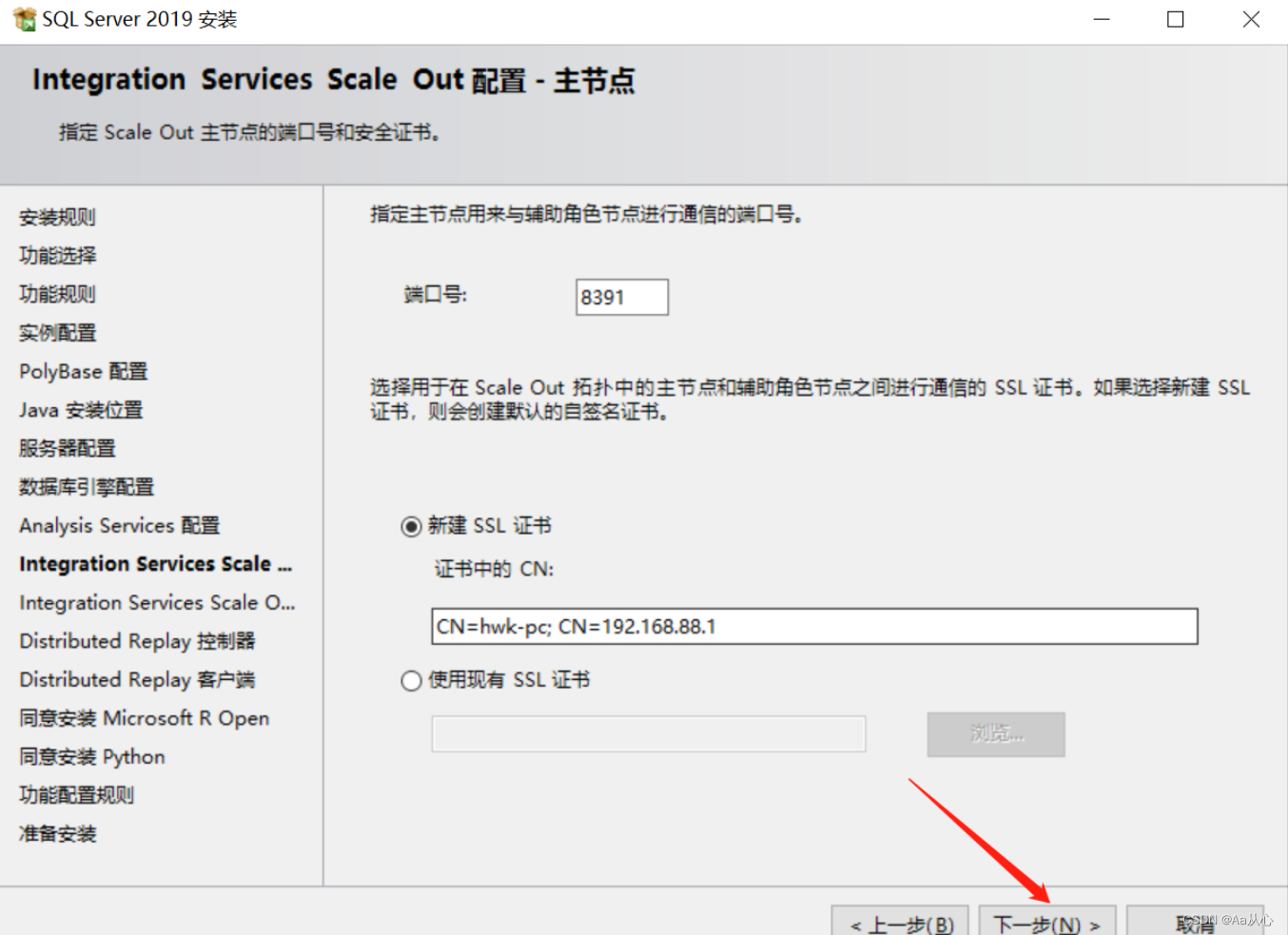Image resolution: width=1288 pixels, height=935 pixels.
Task: Click the 浏览... button
Action: [x=996, y=734]
